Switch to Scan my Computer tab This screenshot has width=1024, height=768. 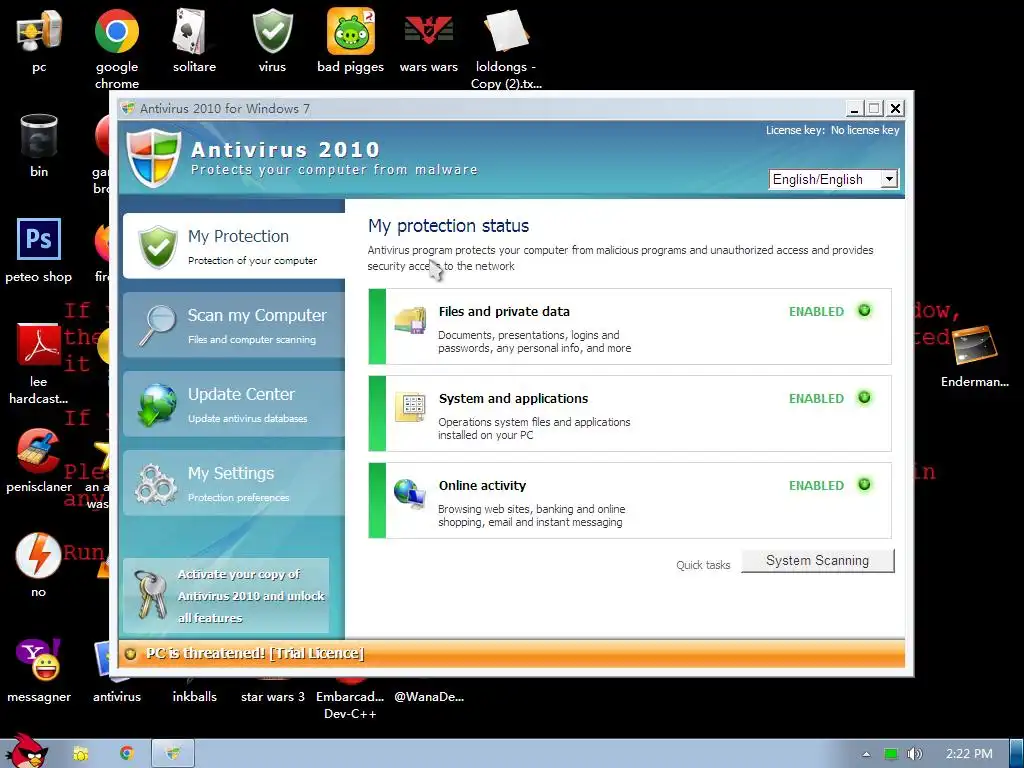tap(234, 325)
